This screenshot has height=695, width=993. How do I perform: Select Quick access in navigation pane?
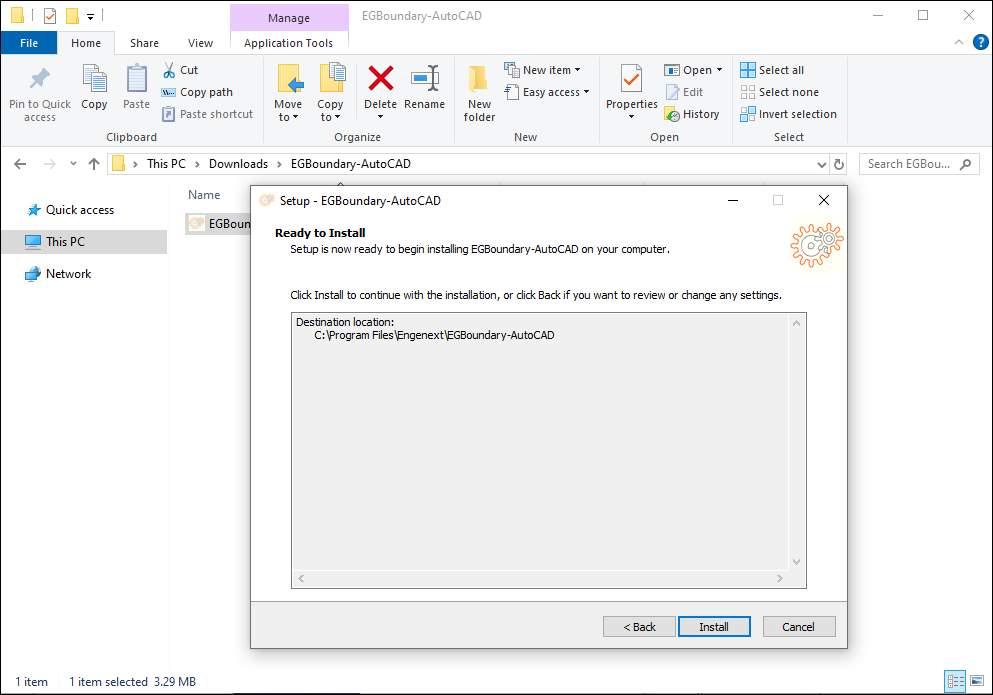tap(80, 210)
